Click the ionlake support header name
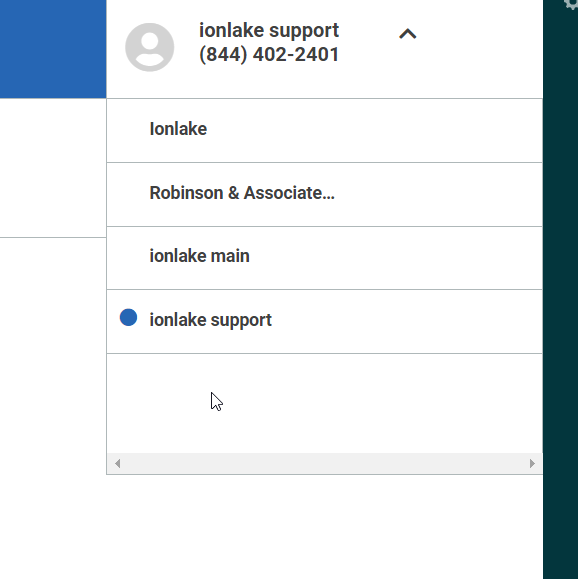 (269, 30)
